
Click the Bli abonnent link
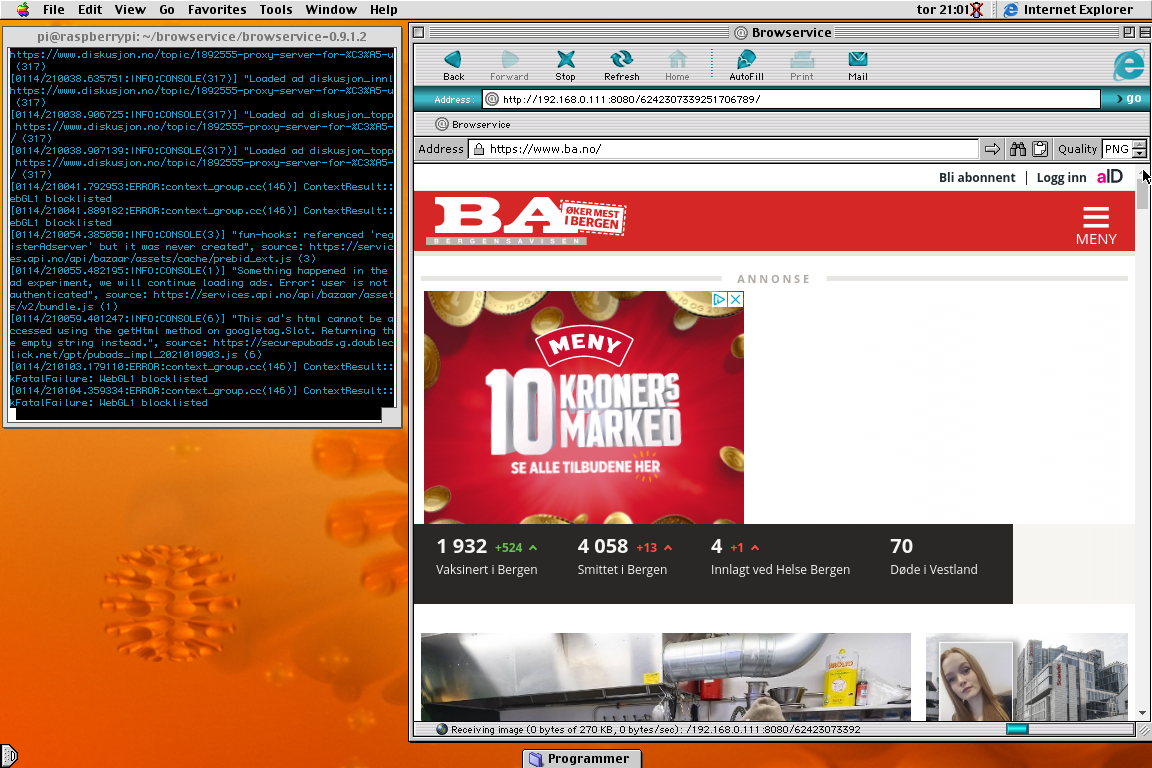[976, 177]
